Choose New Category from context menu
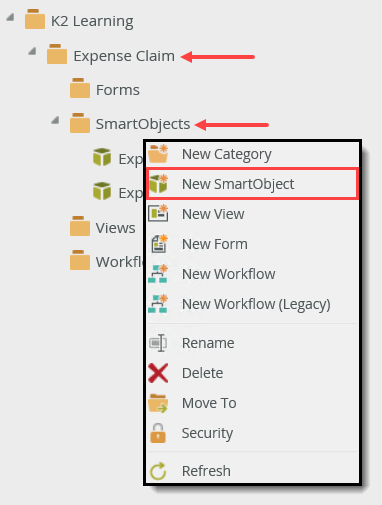The height and width of the screenshot is (505, 382). pyautogui.click(x=253, y=154)
